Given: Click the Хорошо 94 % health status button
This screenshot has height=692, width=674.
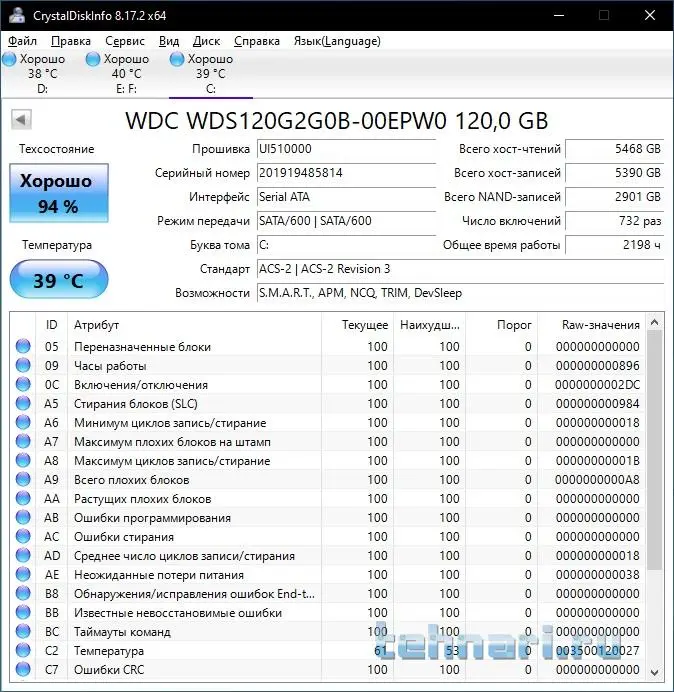Looking at the screenshot, I should 57,194.
